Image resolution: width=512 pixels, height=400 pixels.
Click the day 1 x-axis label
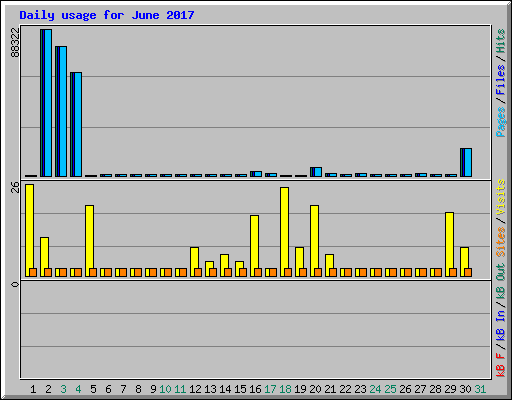(33, 389)
